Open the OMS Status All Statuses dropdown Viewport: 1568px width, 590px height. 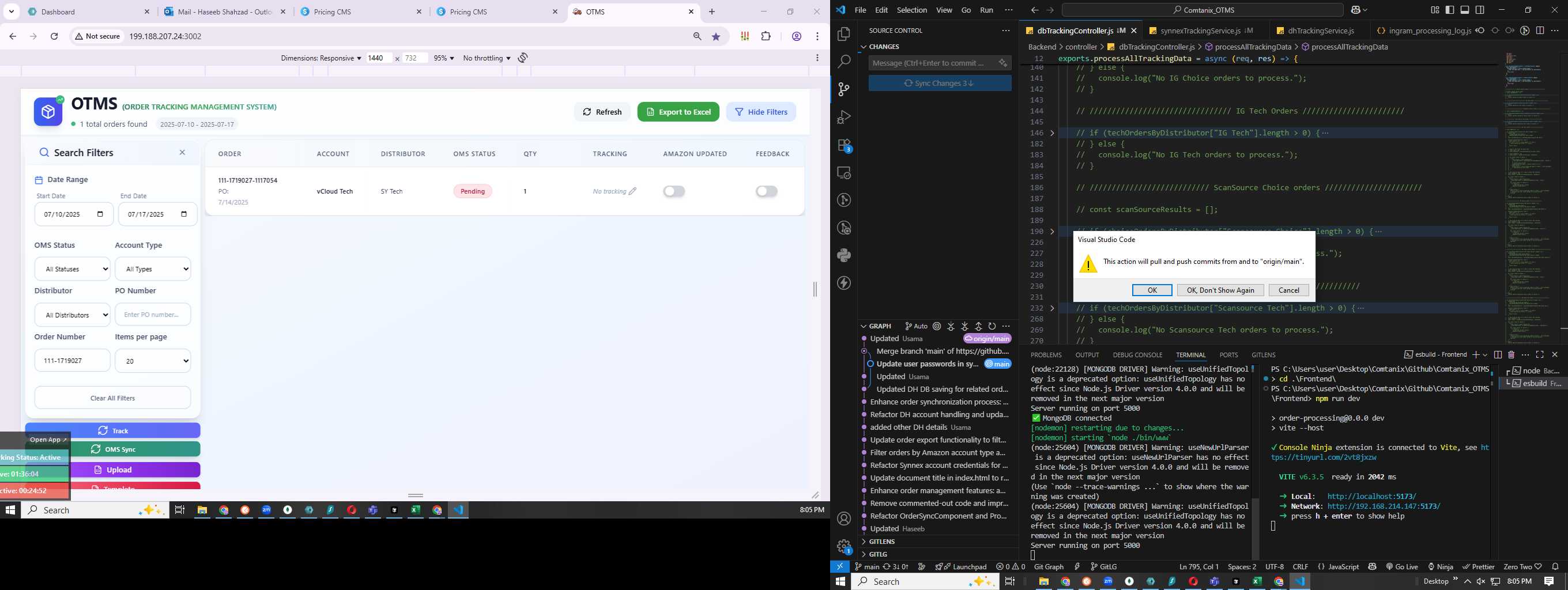(x=73, y=269)
